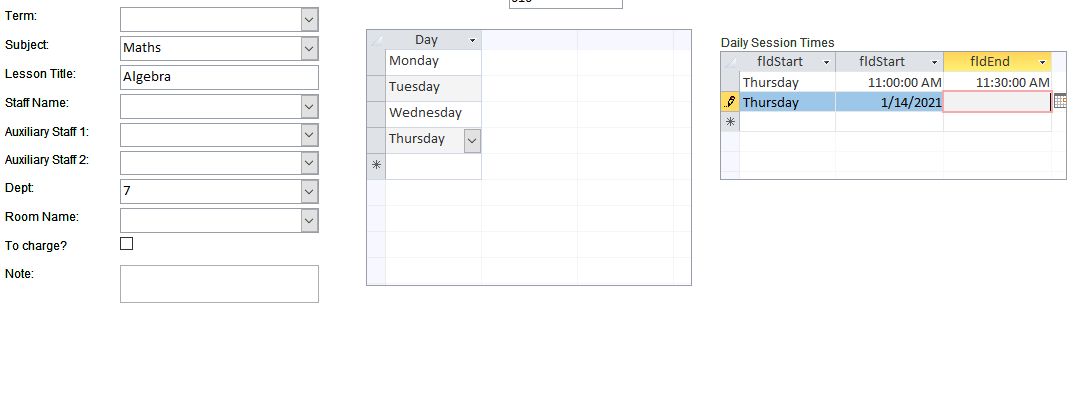Open the Dept dropdown showing 7
Screen dimensions: 1090x394
[309, 191]
